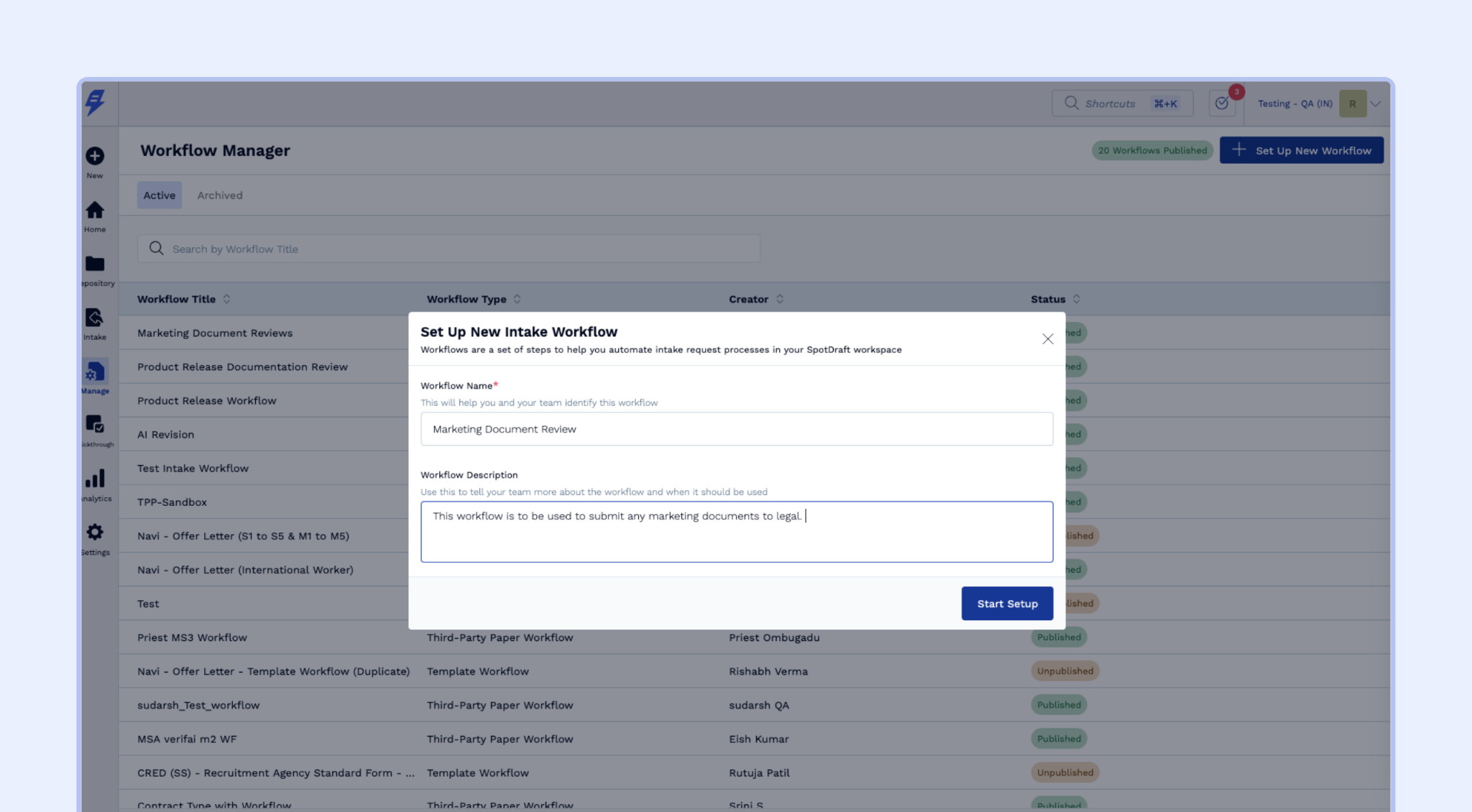Select the Active tab
The image size is (1472, 812).
click(159, 195)
